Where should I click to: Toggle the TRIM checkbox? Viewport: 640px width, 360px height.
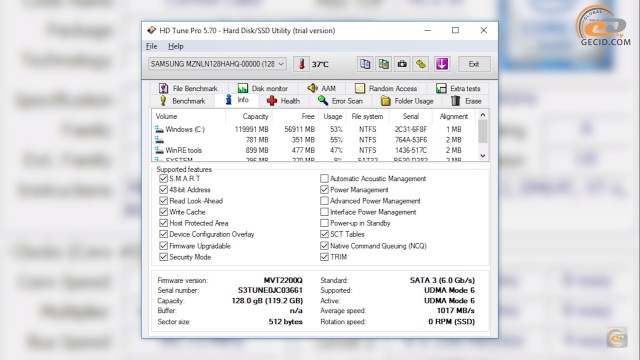(x=324, y=257)
